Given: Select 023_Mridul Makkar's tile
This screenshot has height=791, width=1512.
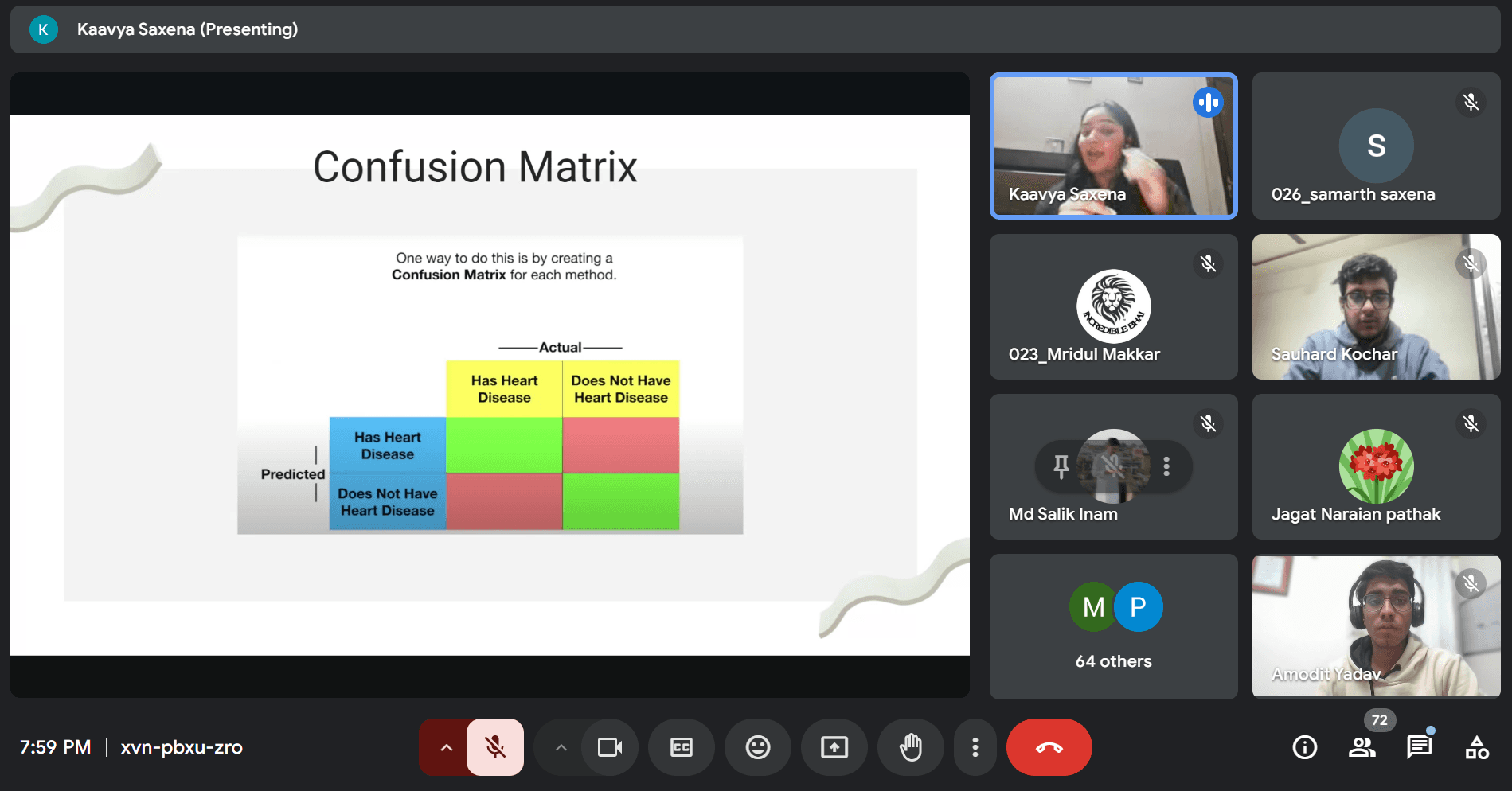Looking at the screenshot, I should pos(1114,306).
